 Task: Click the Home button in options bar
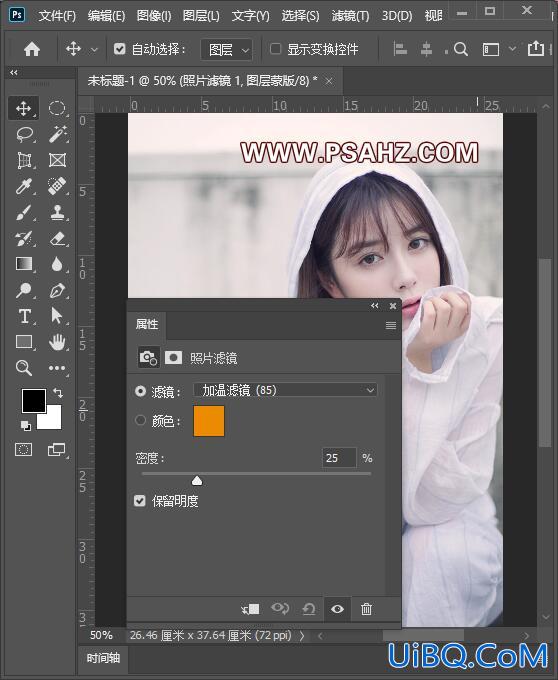click(x=32, y=49)
